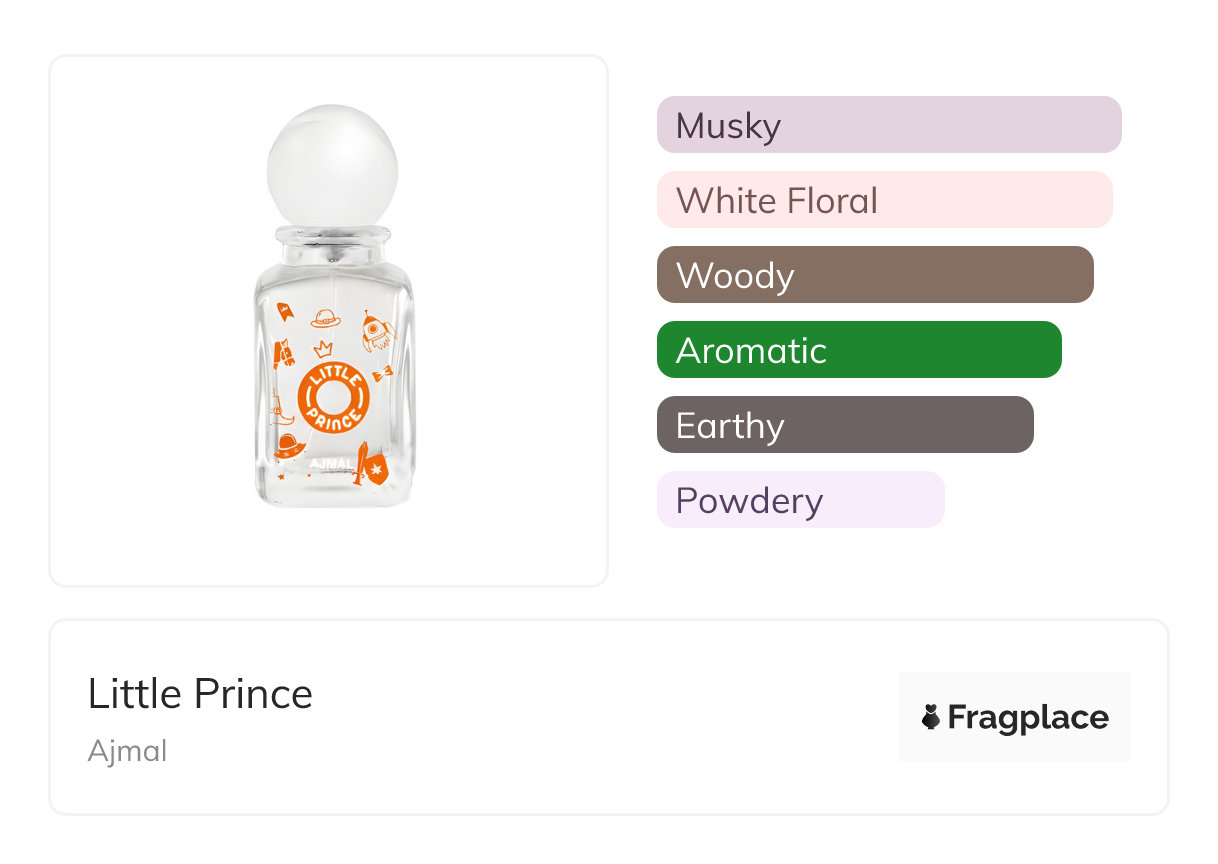Click the orange bow tie doodle
The width and height of the screenshot is (1218, 864).
pos(382,373)
